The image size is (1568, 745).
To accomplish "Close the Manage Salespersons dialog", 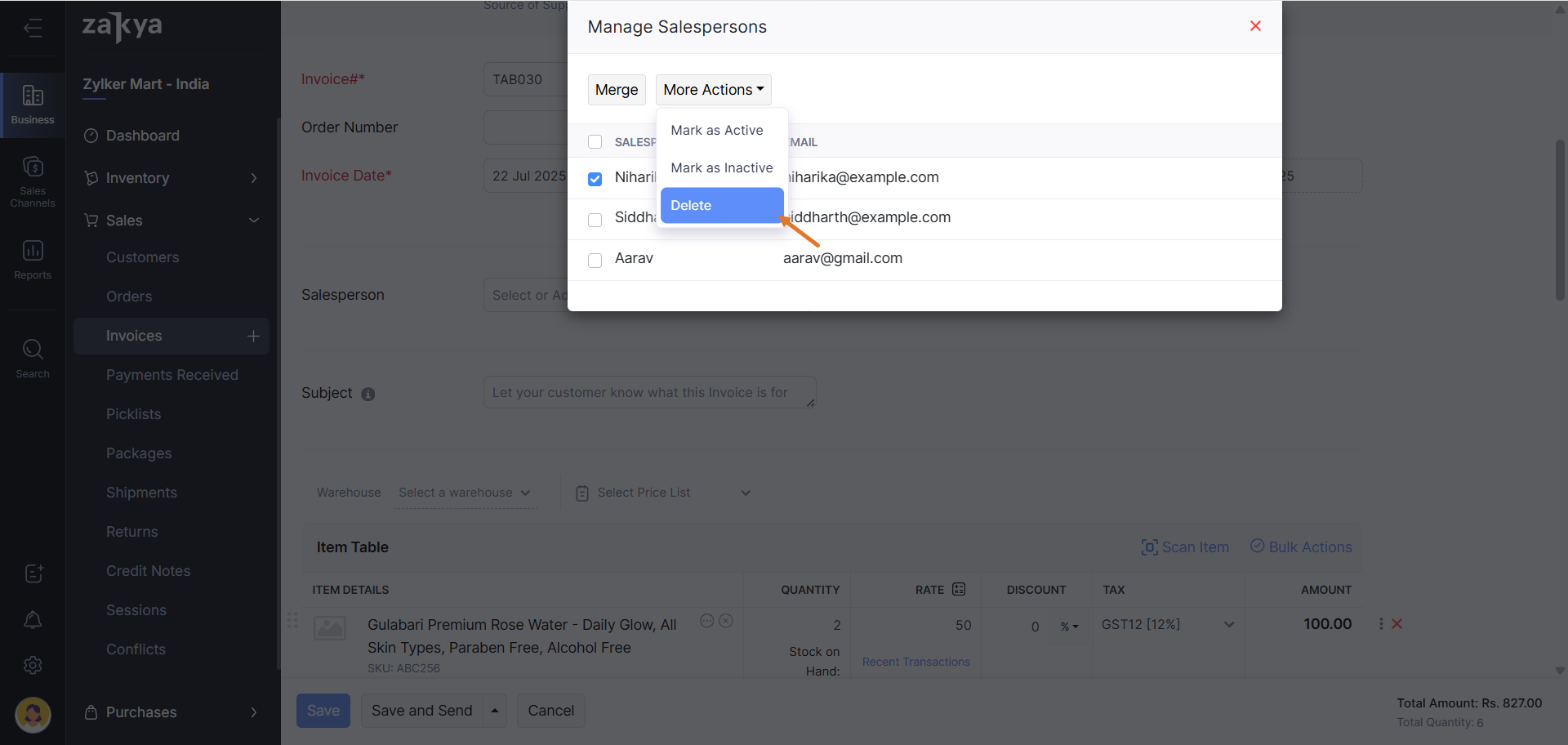I will pyautogui.click(x=1255, y=26).
